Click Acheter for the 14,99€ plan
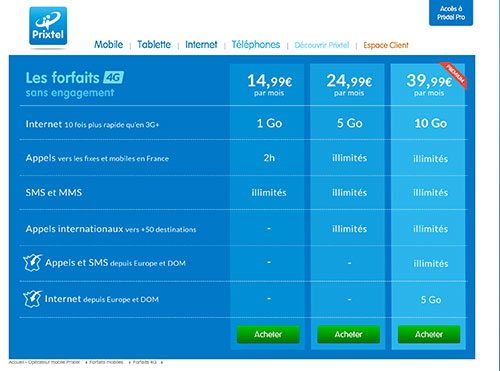Screen dimensions: 500x371 (268, 334)
